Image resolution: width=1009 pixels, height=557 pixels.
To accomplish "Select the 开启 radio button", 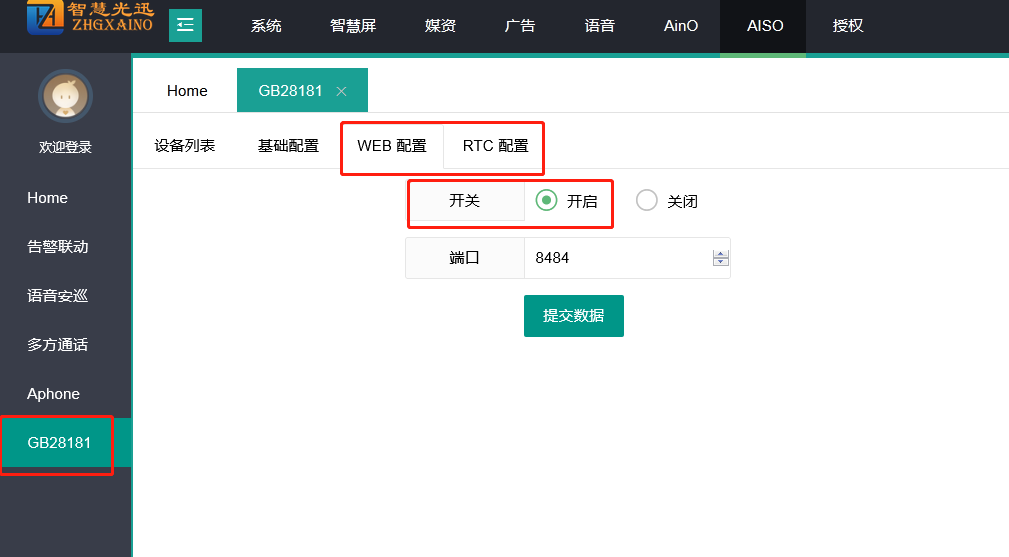I will 546,201.
